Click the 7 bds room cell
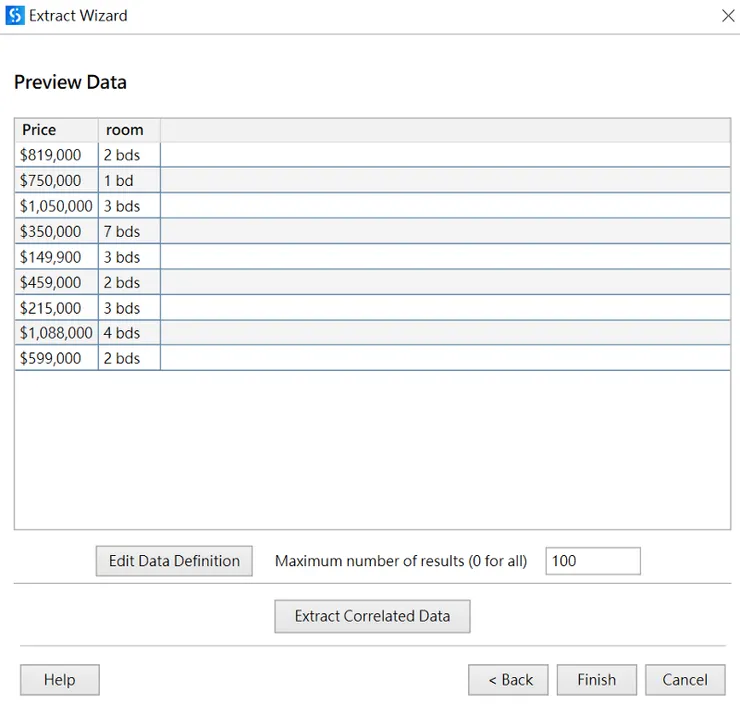This screenshot has width=740, height=705. 129,231
